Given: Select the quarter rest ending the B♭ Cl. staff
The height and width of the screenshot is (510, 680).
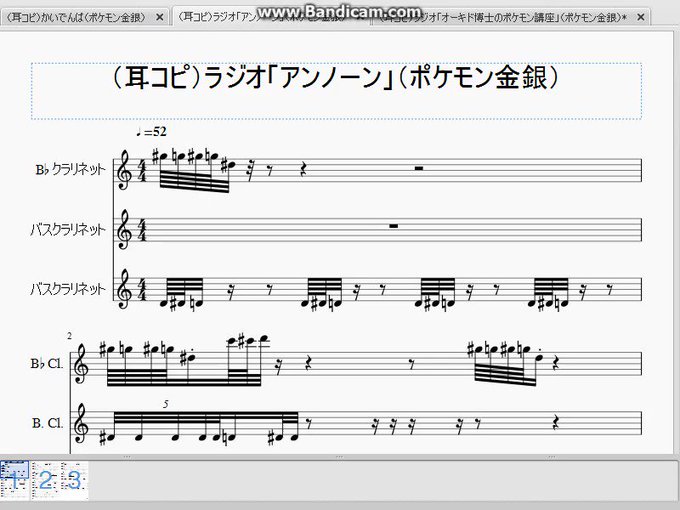Looking at the screenshot, I should [x=556, y=363].
